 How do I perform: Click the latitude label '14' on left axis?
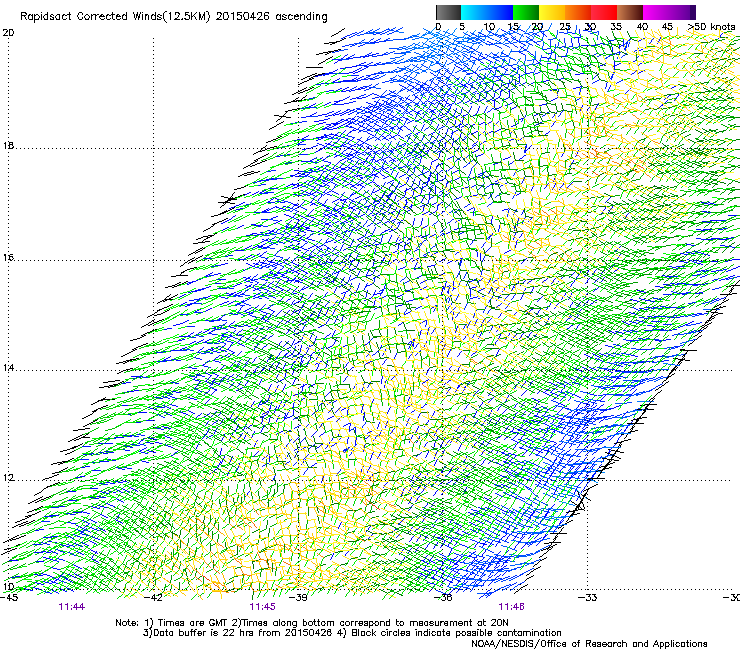pos(8,368)
